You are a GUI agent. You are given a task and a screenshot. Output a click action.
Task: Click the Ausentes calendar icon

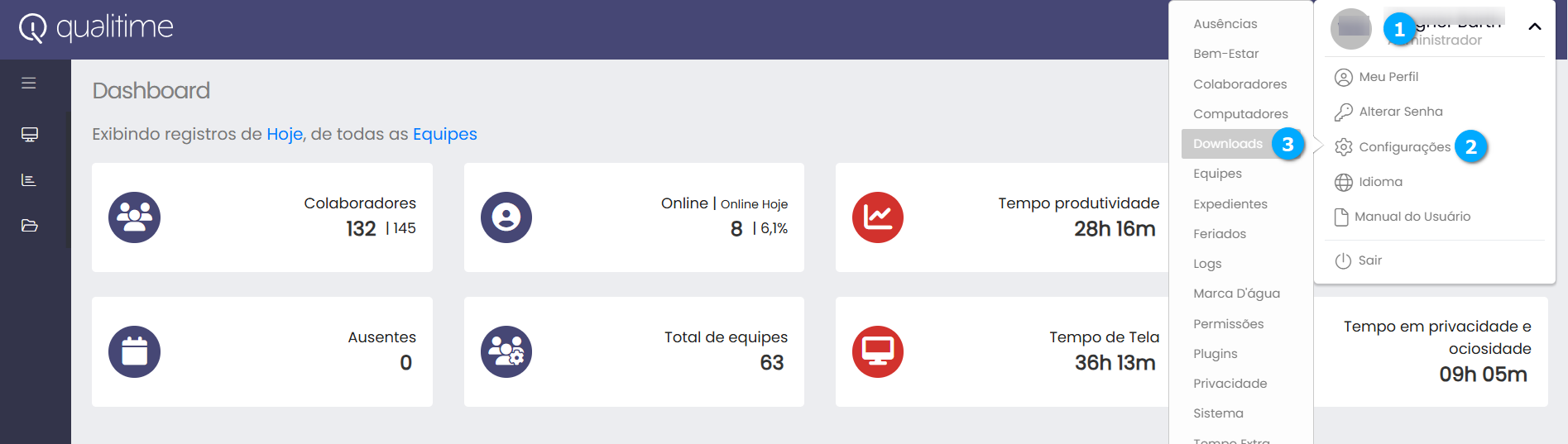pyautogui.click(x=134, y=351)
